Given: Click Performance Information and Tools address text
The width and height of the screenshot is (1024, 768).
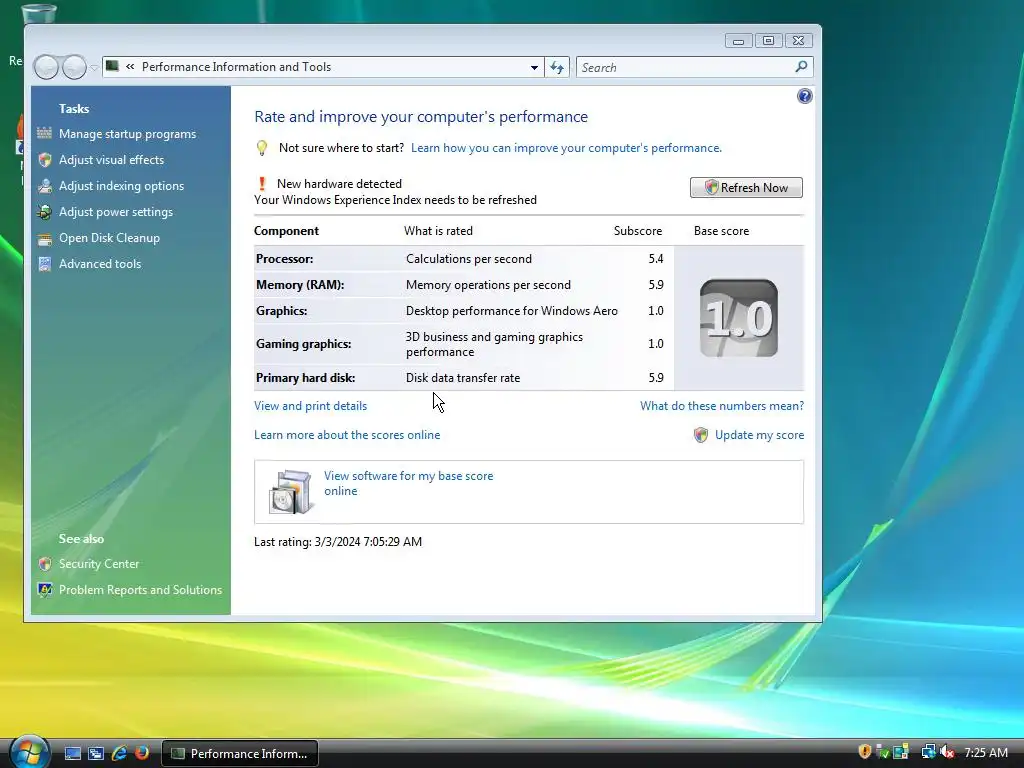Looking at the screenshot, I should tap(236, 67).
